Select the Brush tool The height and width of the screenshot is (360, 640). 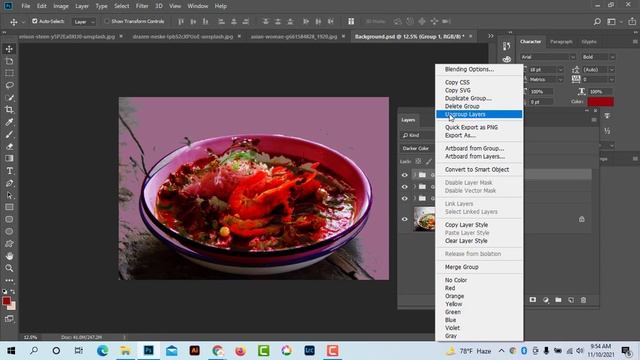coord(9,134)
